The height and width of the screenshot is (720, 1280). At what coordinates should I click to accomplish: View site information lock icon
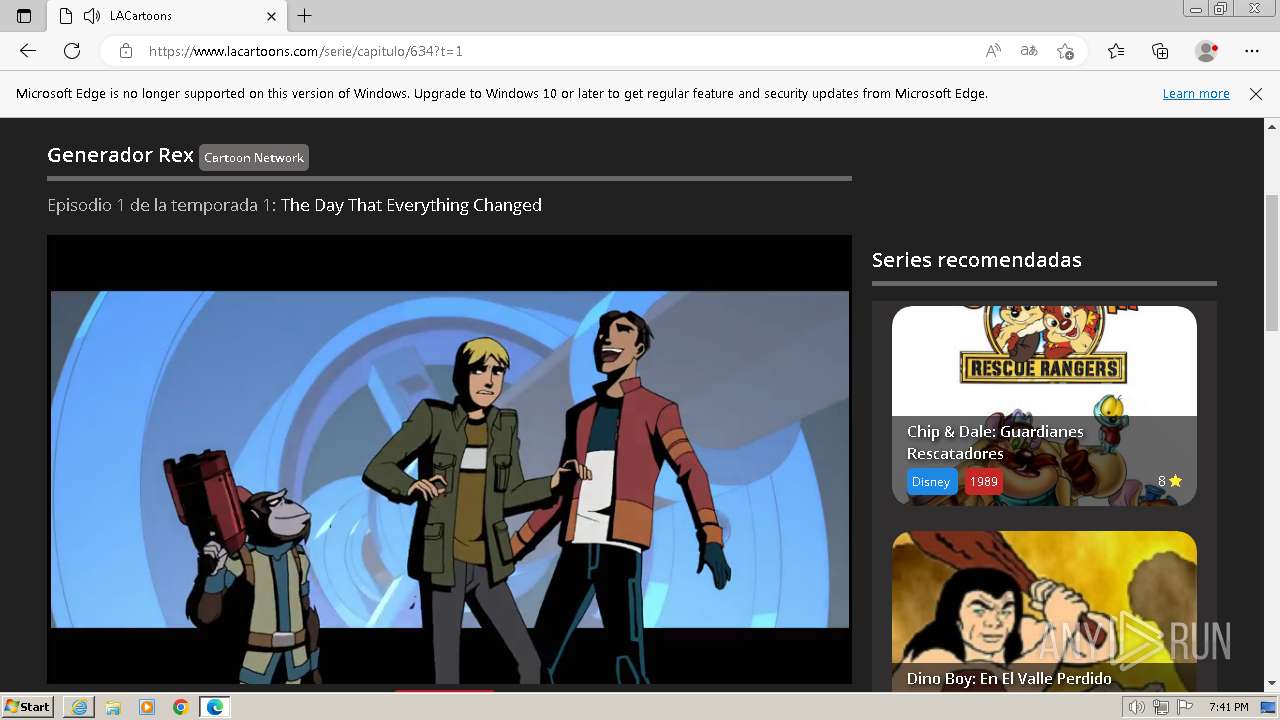click(x=126, y=51)
